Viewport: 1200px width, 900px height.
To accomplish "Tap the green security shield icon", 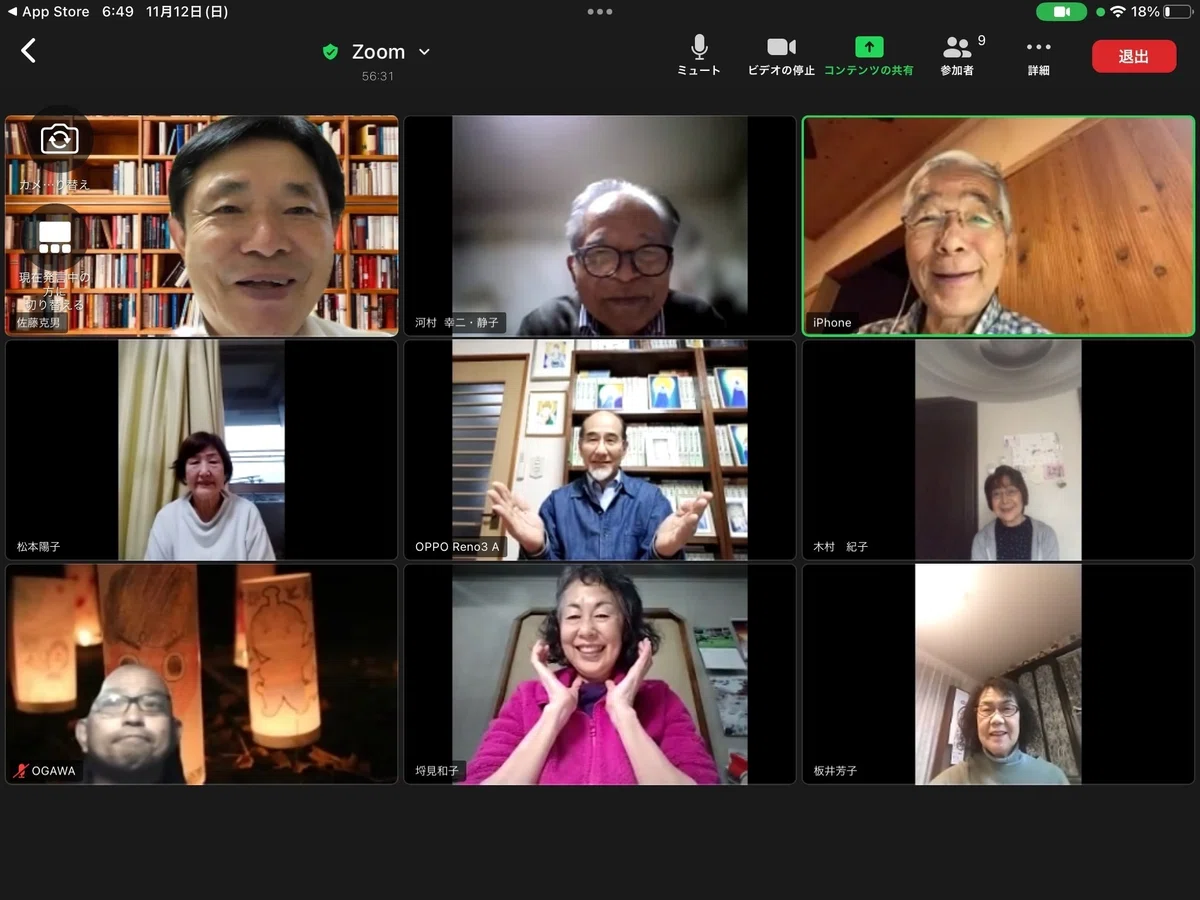I will [330, 52].
